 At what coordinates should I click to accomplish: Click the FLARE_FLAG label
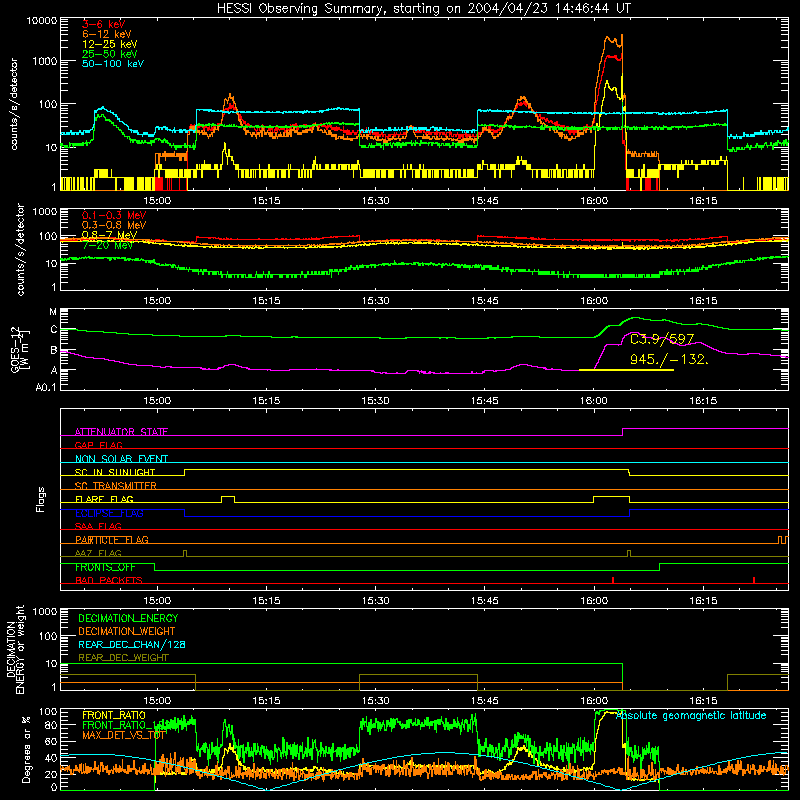click(104, 499)
